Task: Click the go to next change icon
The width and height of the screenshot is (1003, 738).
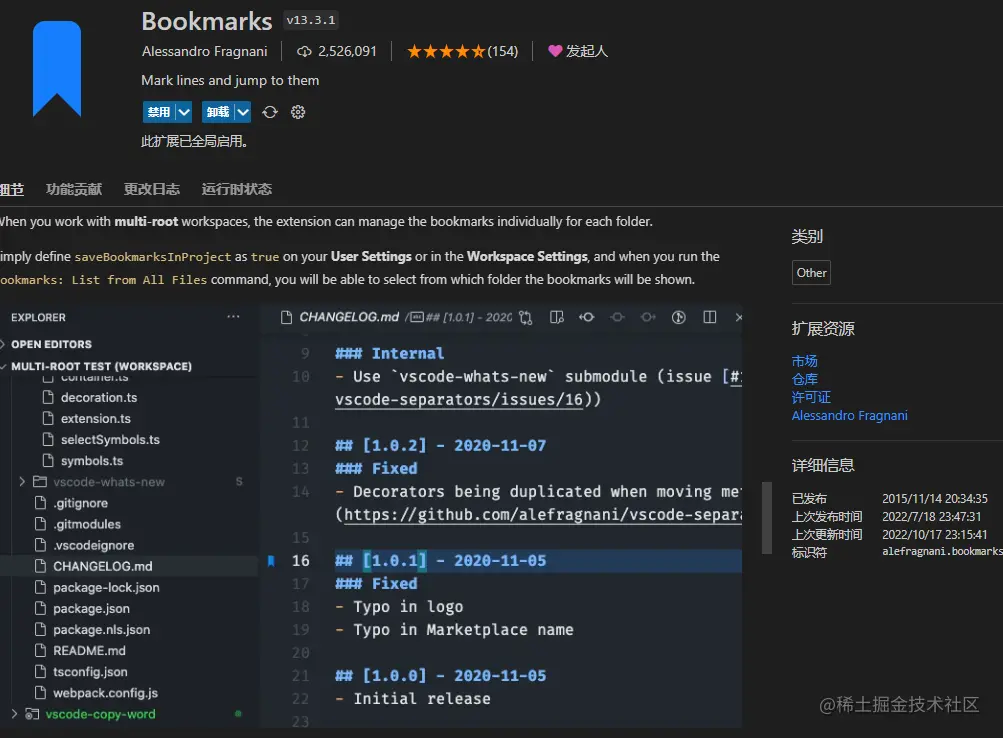Action: click(x=648, y=317)
